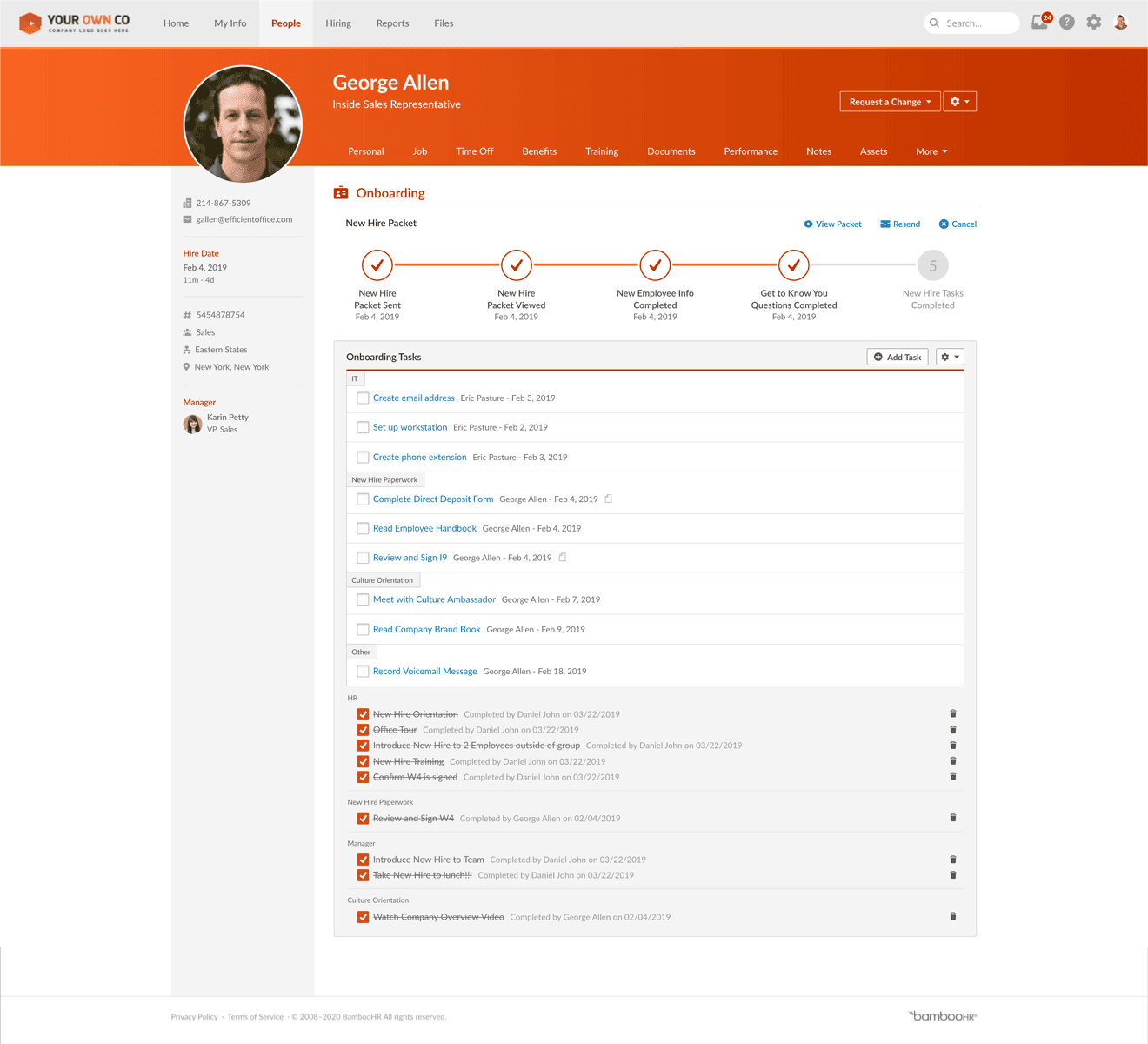Viewport: 1148px width, 1044px height.
Task: Check the Create email address task checkbox
Action: point(363,398)
